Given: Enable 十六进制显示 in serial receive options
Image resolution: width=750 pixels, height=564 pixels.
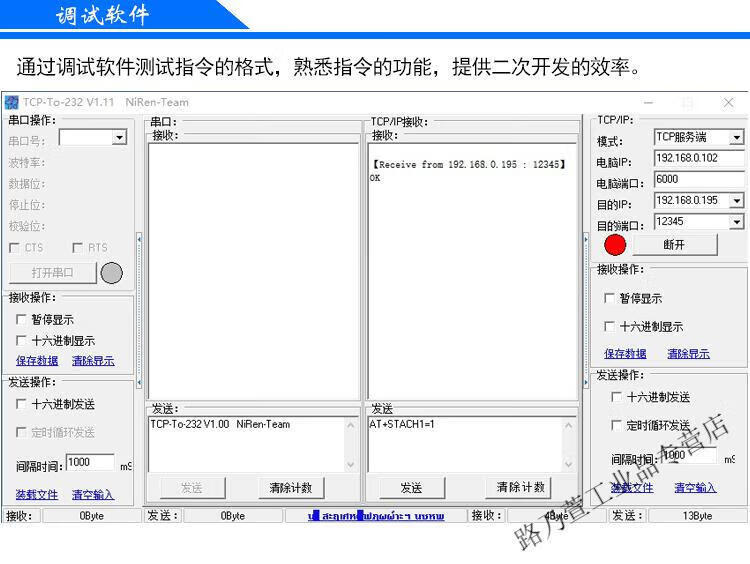Looking at the screenshot, I should point(21,340).
